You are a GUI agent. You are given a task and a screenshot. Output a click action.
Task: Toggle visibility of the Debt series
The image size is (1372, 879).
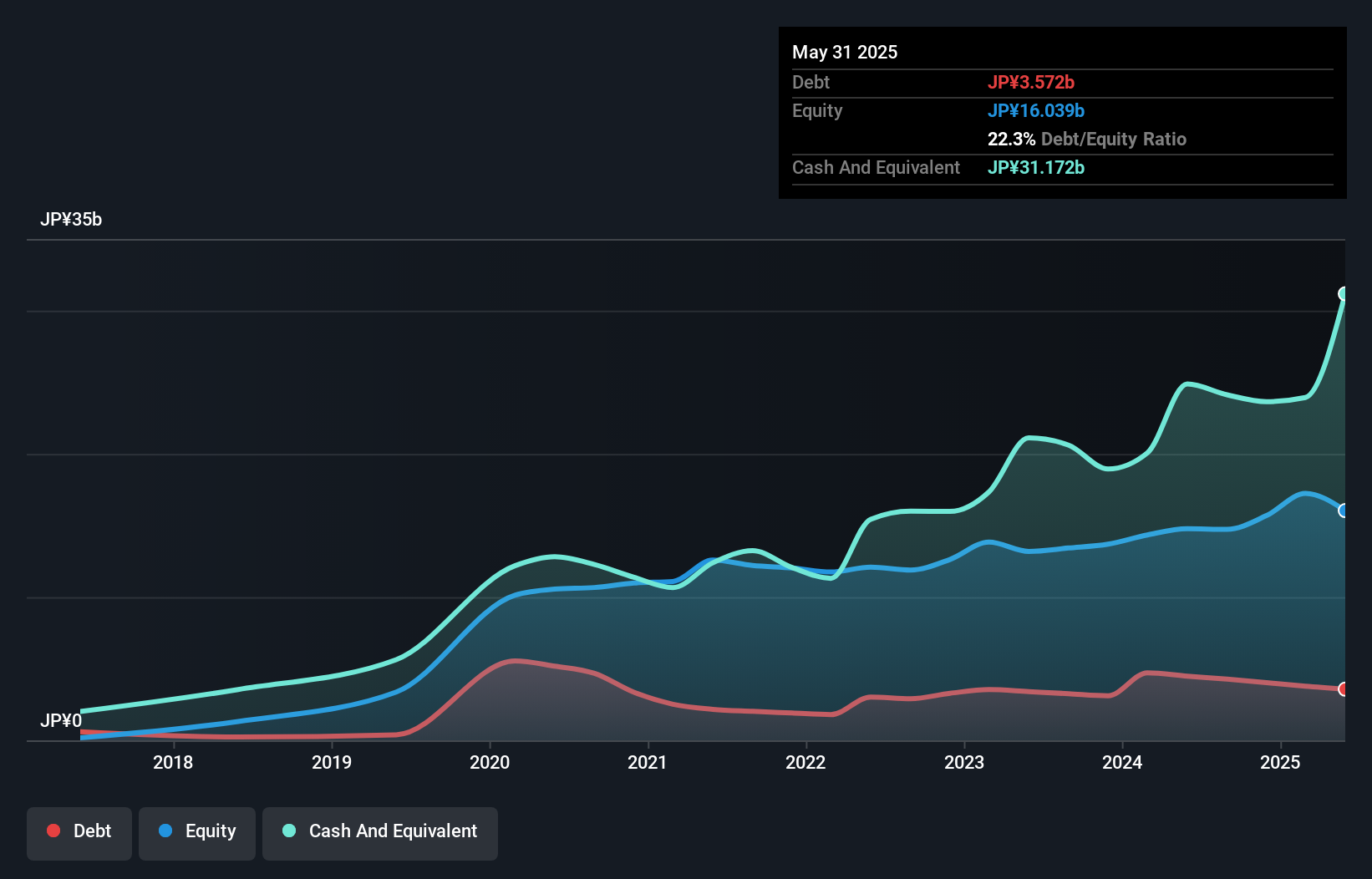tap(79, 831)
